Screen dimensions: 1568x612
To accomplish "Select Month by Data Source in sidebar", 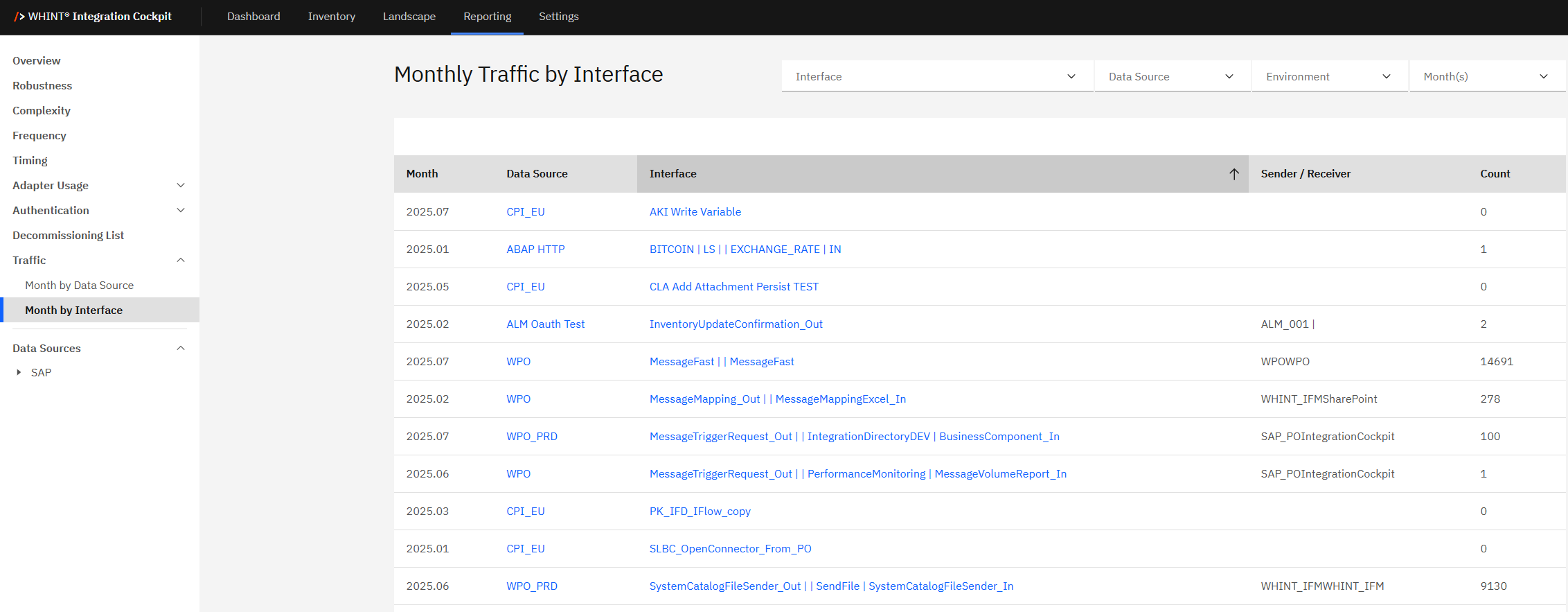I will pos(79,286).
